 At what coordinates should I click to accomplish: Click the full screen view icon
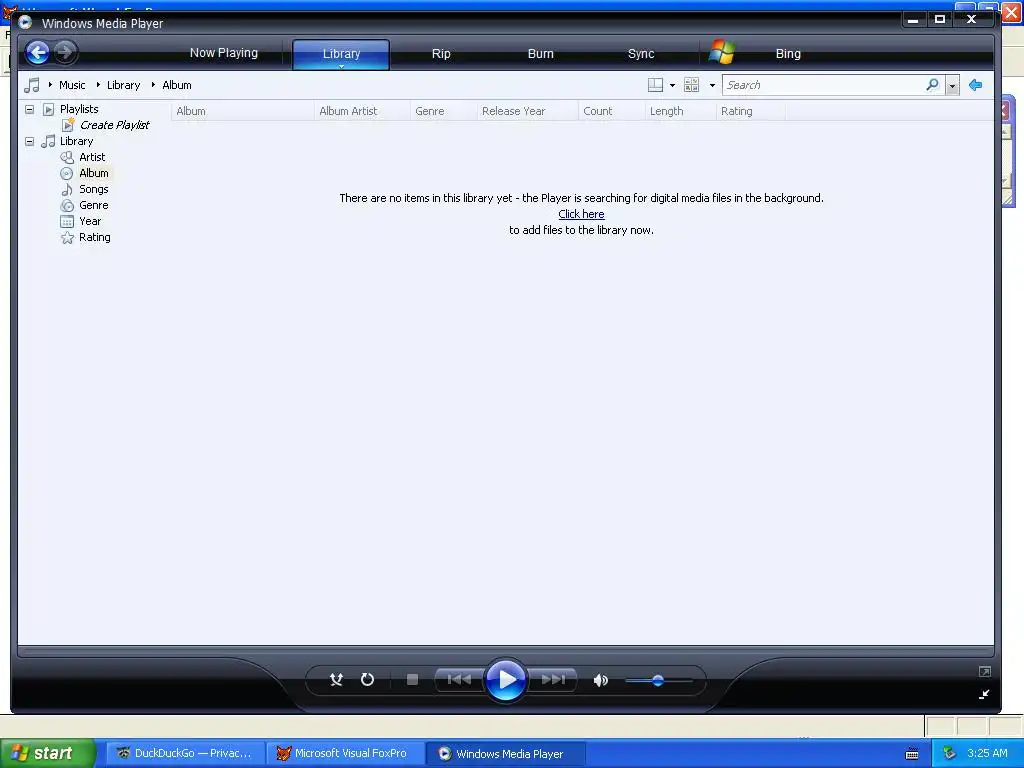[984, 671]
